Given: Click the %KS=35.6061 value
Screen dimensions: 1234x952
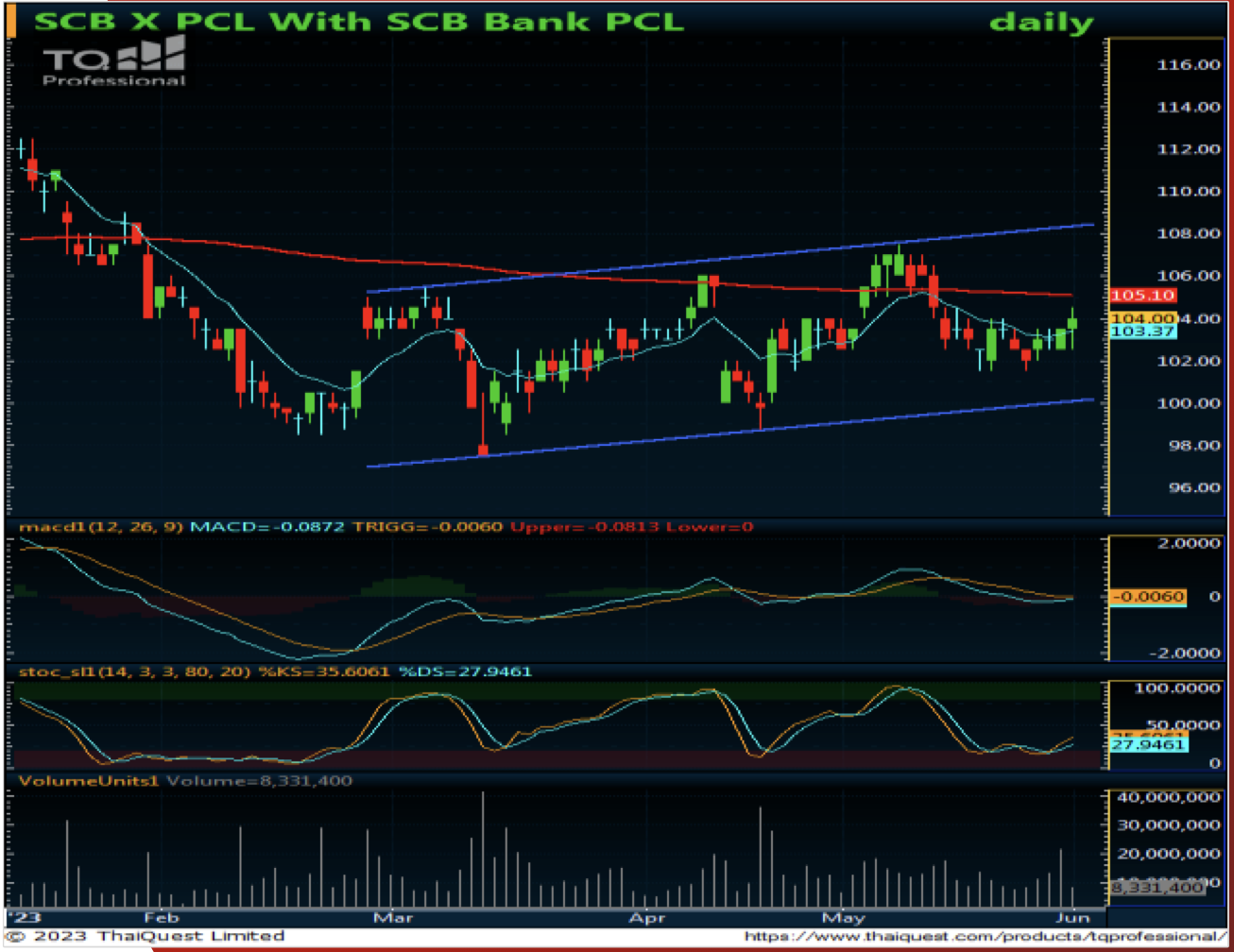Looking at the screenshot, I should [325, 671].
